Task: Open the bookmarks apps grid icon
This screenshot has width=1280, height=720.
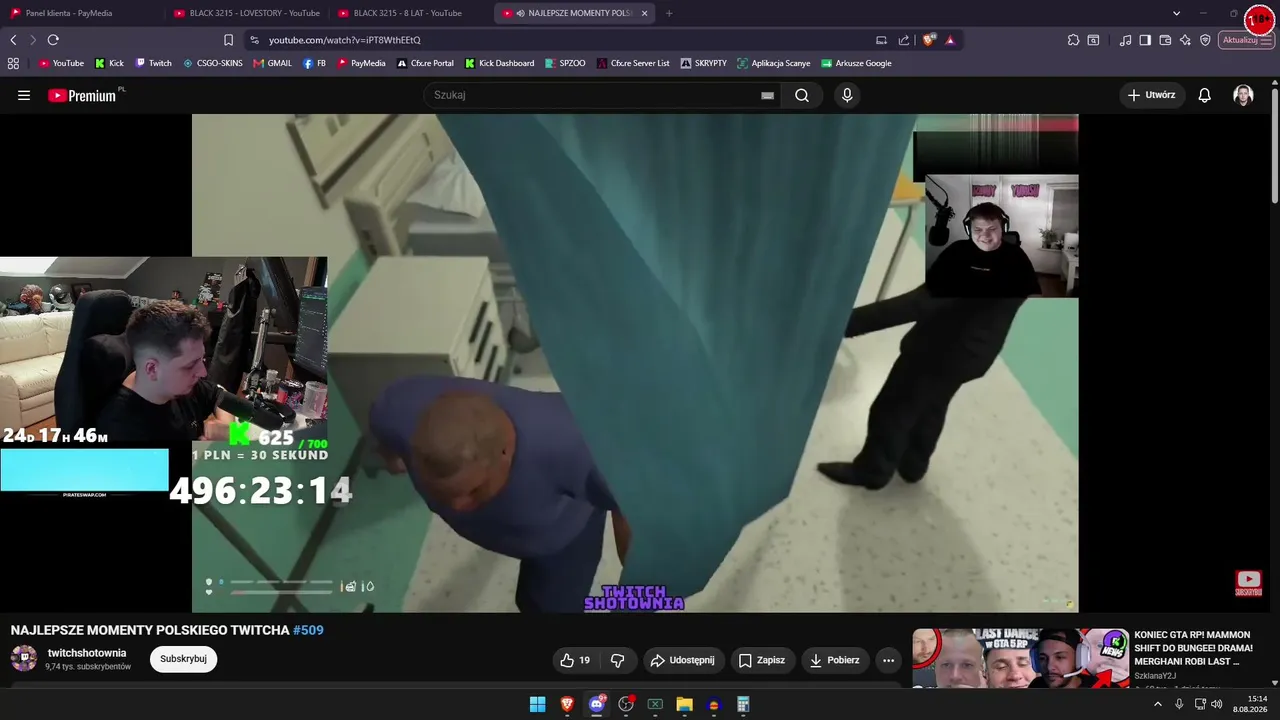Action: tap(13, 63)
